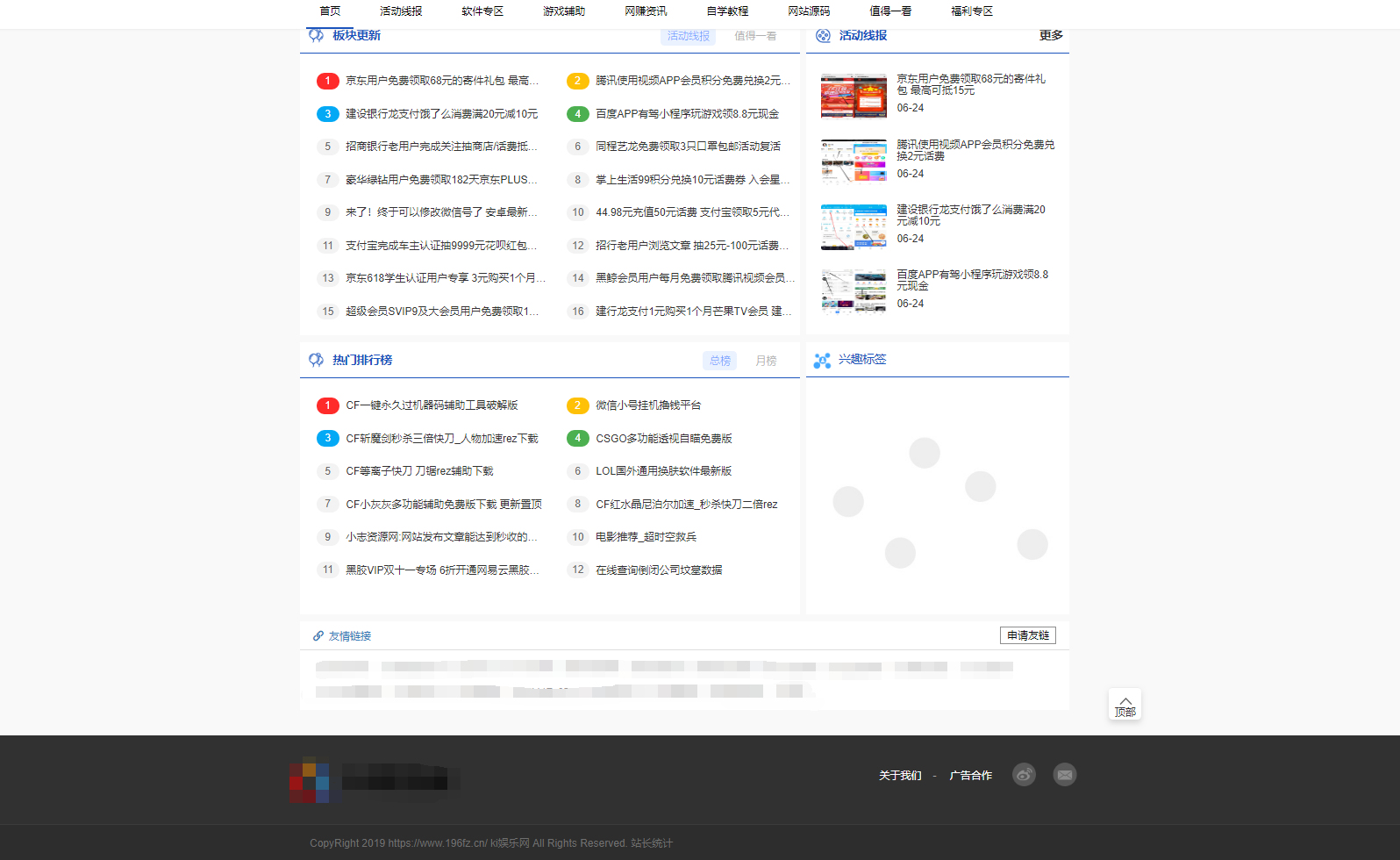
Task: Open 黑胶VIP双十一专场 ranking entry
Action: pyautogui.click(x=442, y=570)
